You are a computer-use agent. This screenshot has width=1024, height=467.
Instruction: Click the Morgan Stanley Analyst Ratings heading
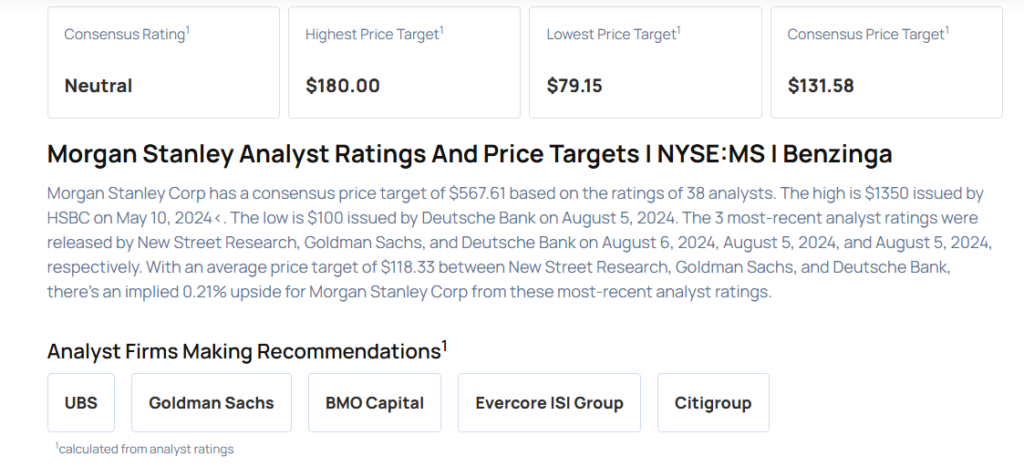coord(470,154)
